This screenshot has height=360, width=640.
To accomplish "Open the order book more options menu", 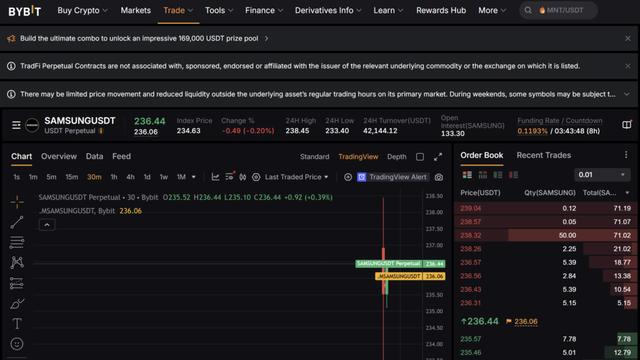I will tap(626, 155).
